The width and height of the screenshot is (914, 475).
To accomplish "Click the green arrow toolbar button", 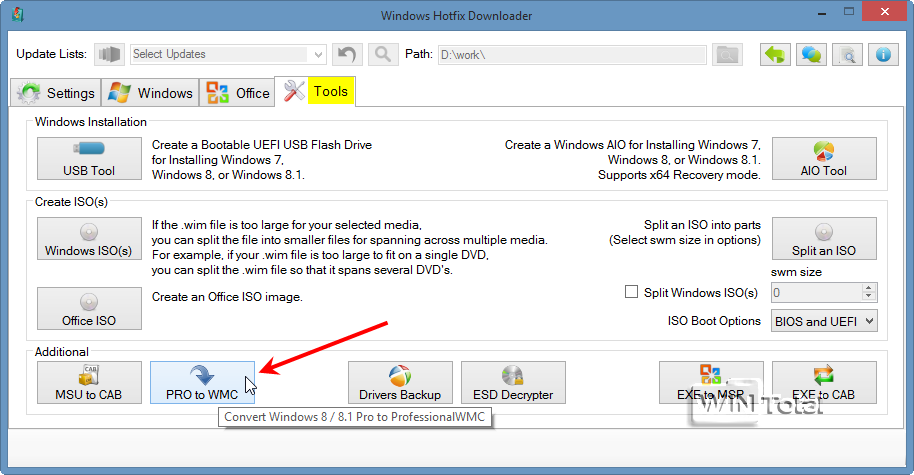I will coord(775,55).
